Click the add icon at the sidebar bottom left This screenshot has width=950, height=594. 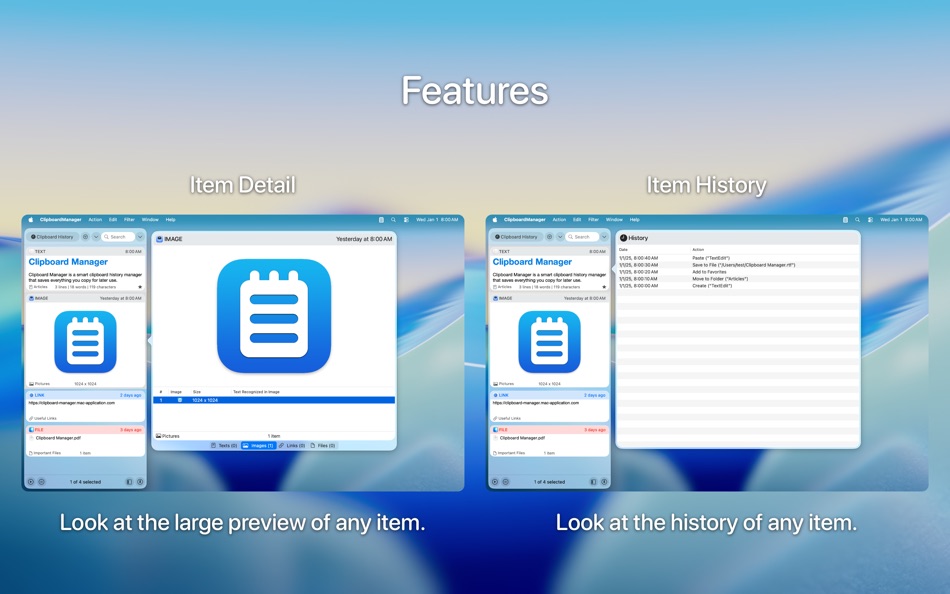pyautogui.click(x=31, y=482)
